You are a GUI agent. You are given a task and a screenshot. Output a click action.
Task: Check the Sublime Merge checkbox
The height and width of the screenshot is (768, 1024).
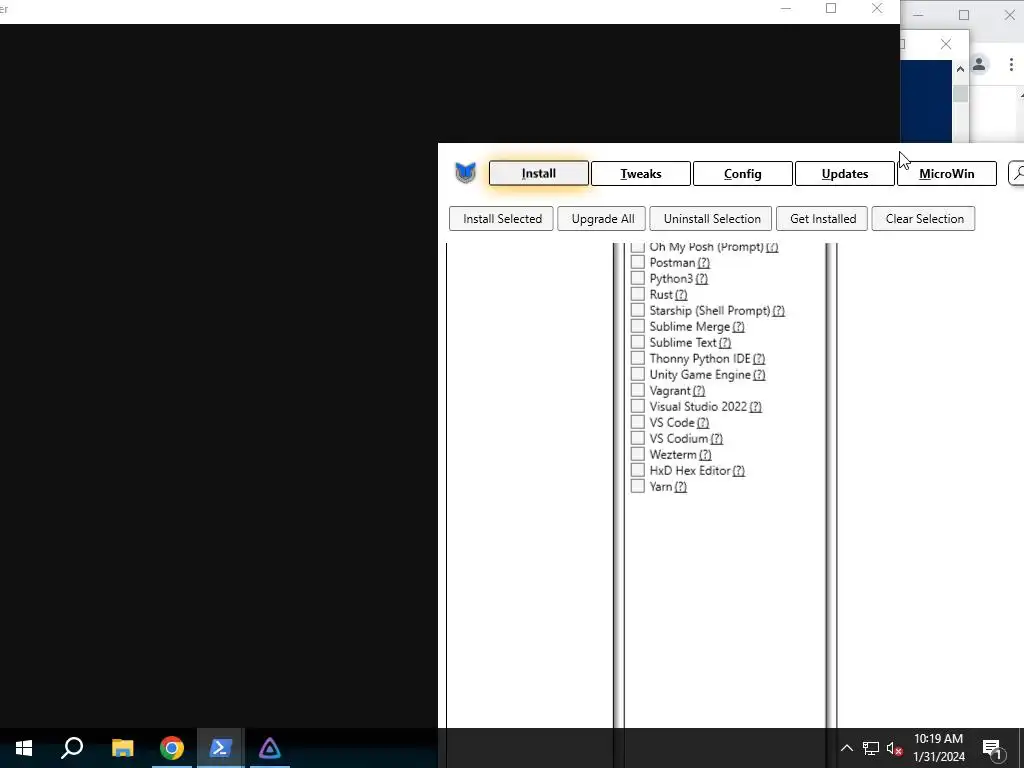(637, 326)
